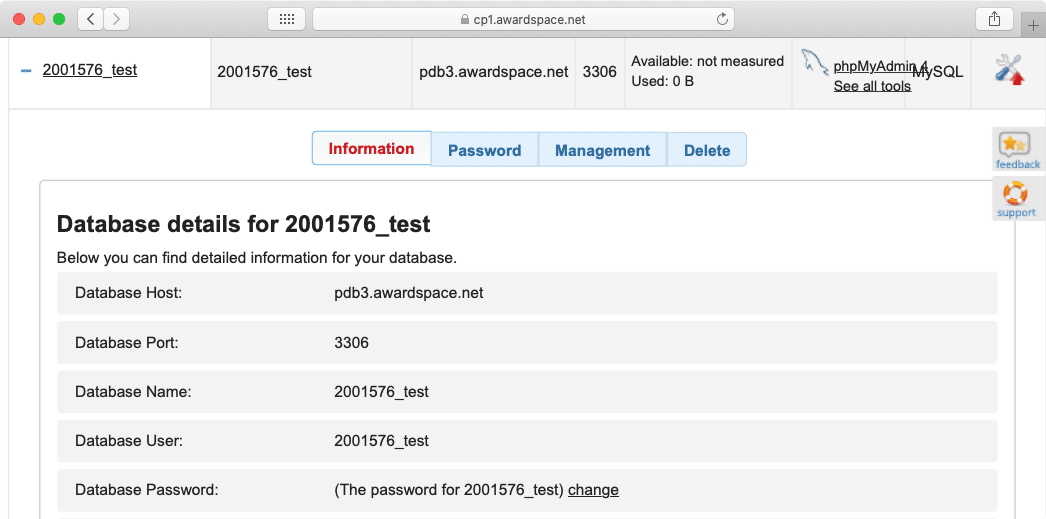Screen dimensions: 1046x519
Task: Collapse the 2001576_test database row
Action: pyautogui.click(x=26, y=71)
